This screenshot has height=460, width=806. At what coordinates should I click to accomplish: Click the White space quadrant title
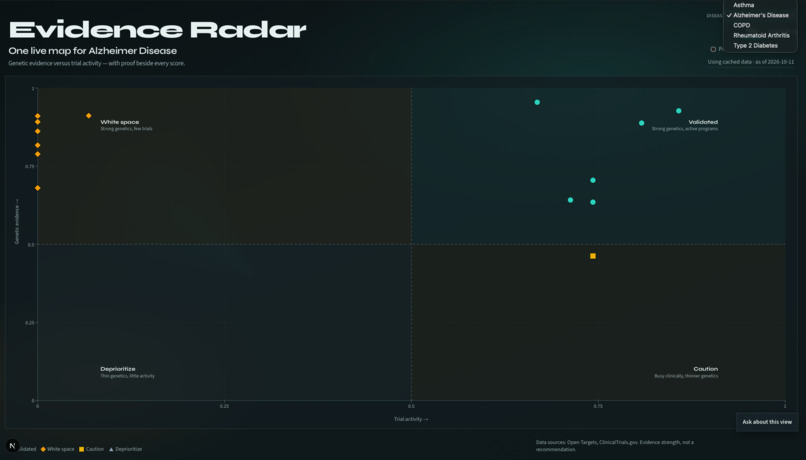120,122
